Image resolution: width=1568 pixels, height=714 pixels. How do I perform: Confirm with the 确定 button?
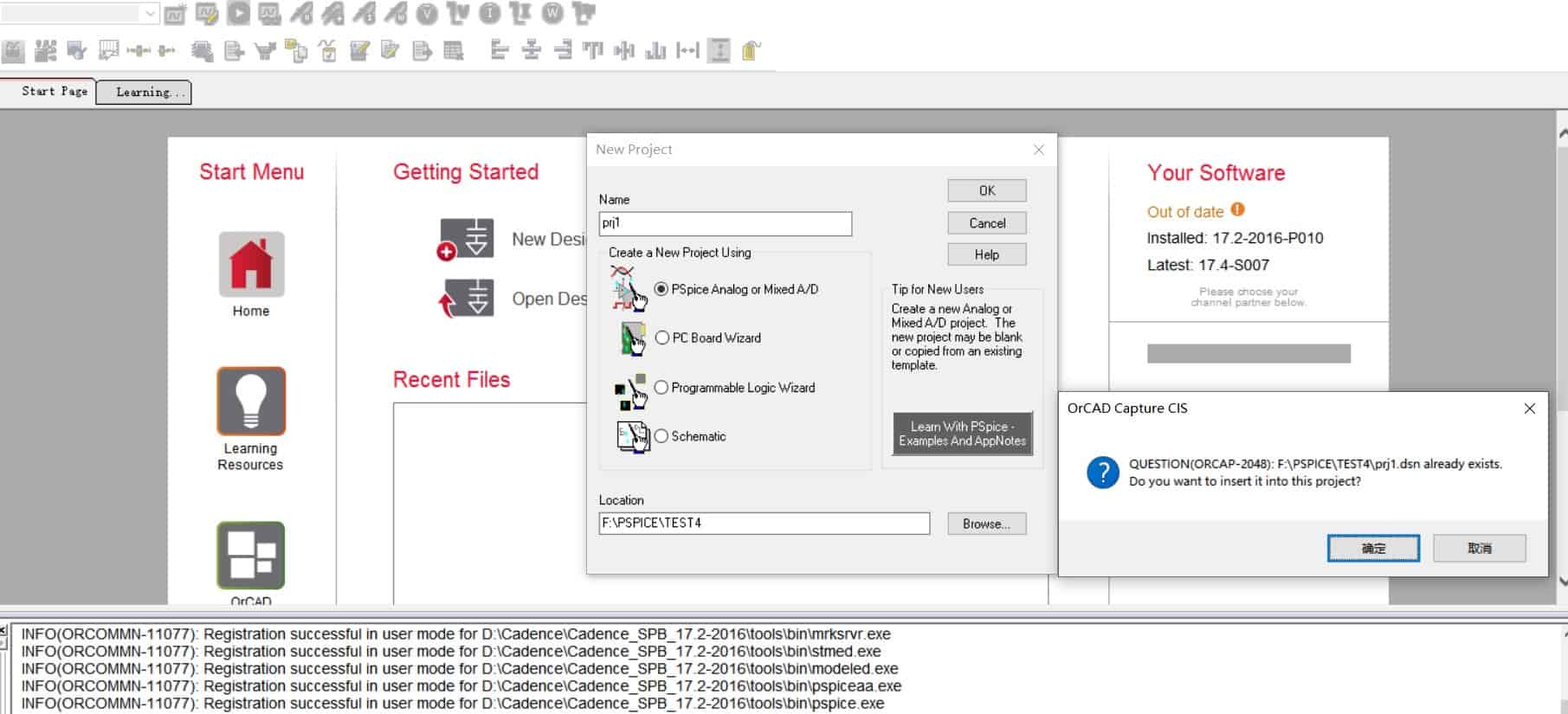click(x=1373, y=548)
